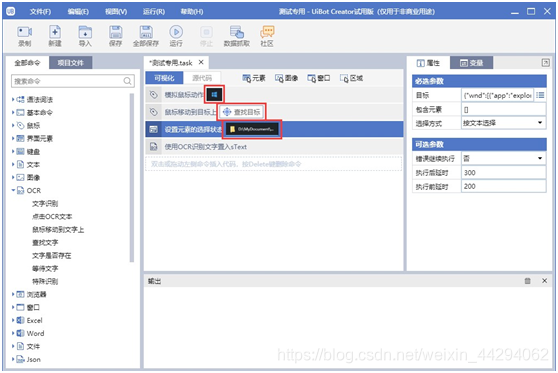Click the 执行前延时 field showing 200

tap(504, 186)
